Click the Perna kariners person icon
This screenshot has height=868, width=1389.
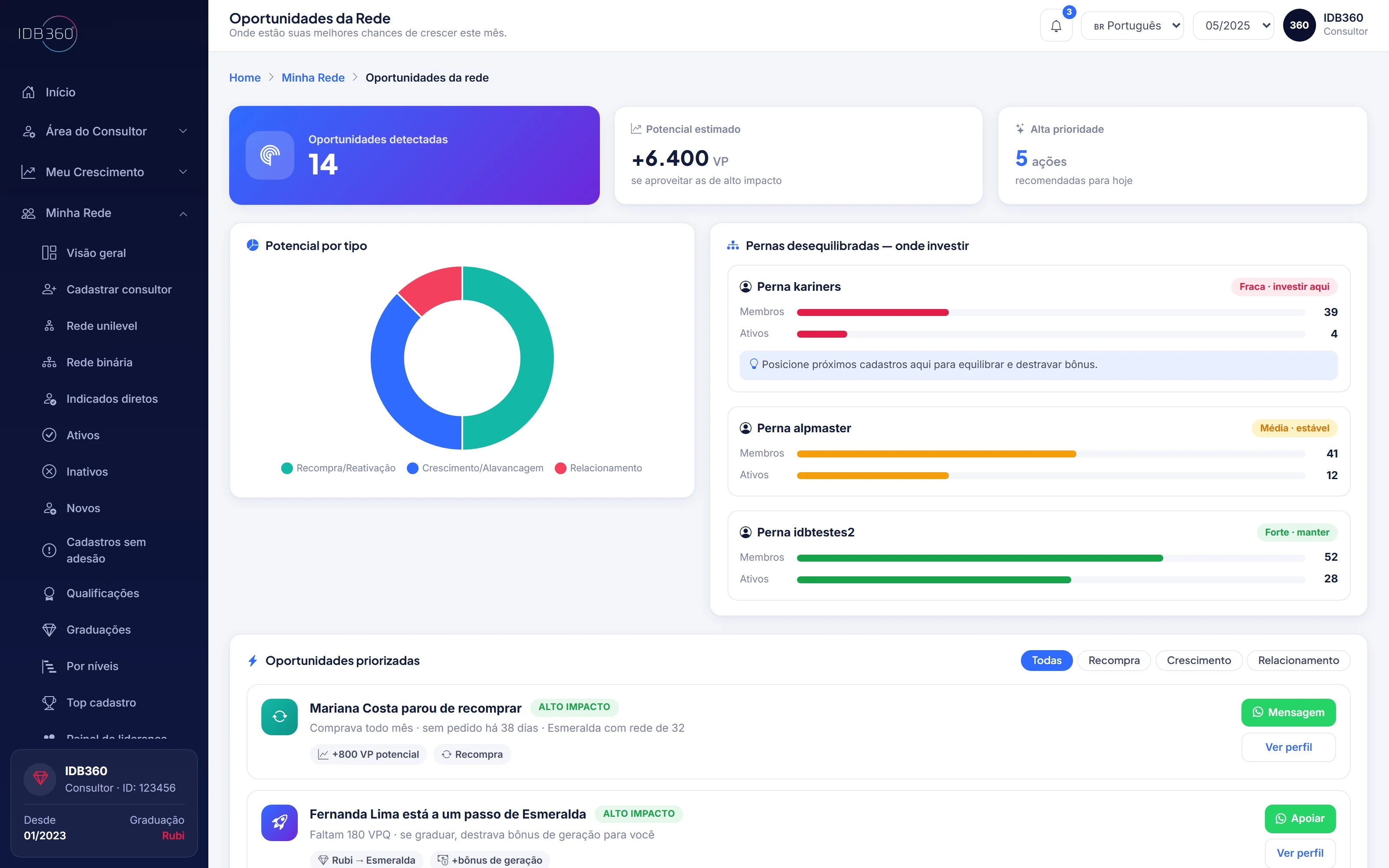746,286
